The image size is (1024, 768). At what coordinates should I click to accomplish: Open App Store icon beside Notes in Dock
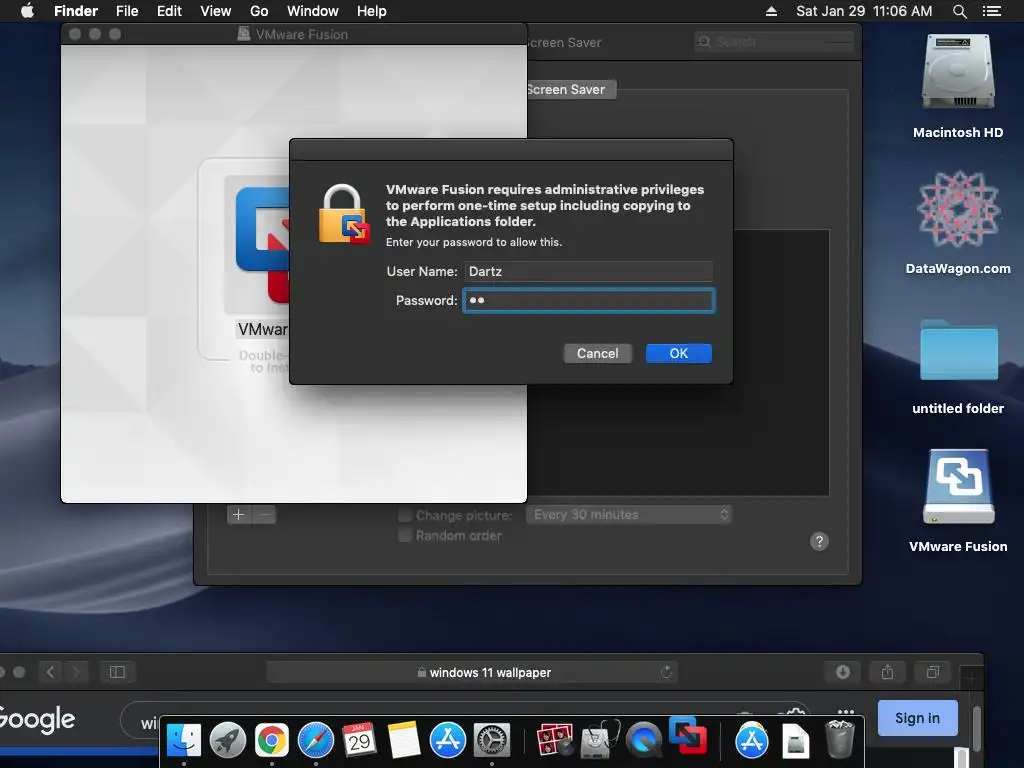[447, 740]
